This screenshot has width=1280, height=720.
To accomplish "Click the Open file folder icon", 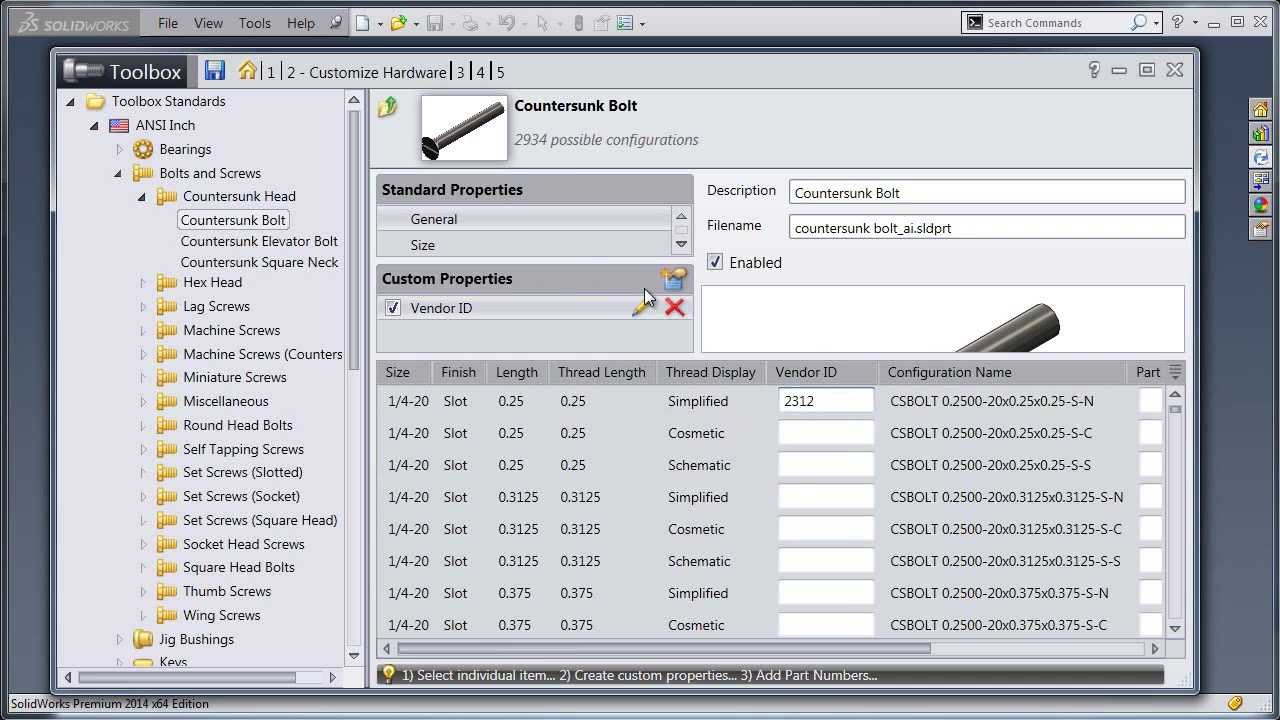I will pos(398,23).
